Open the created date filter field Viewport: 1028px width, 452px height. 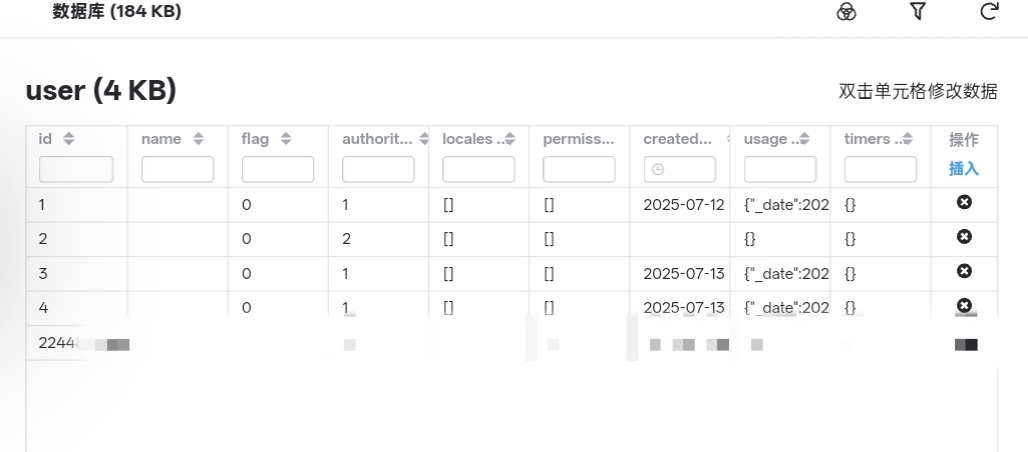[680, 169]
